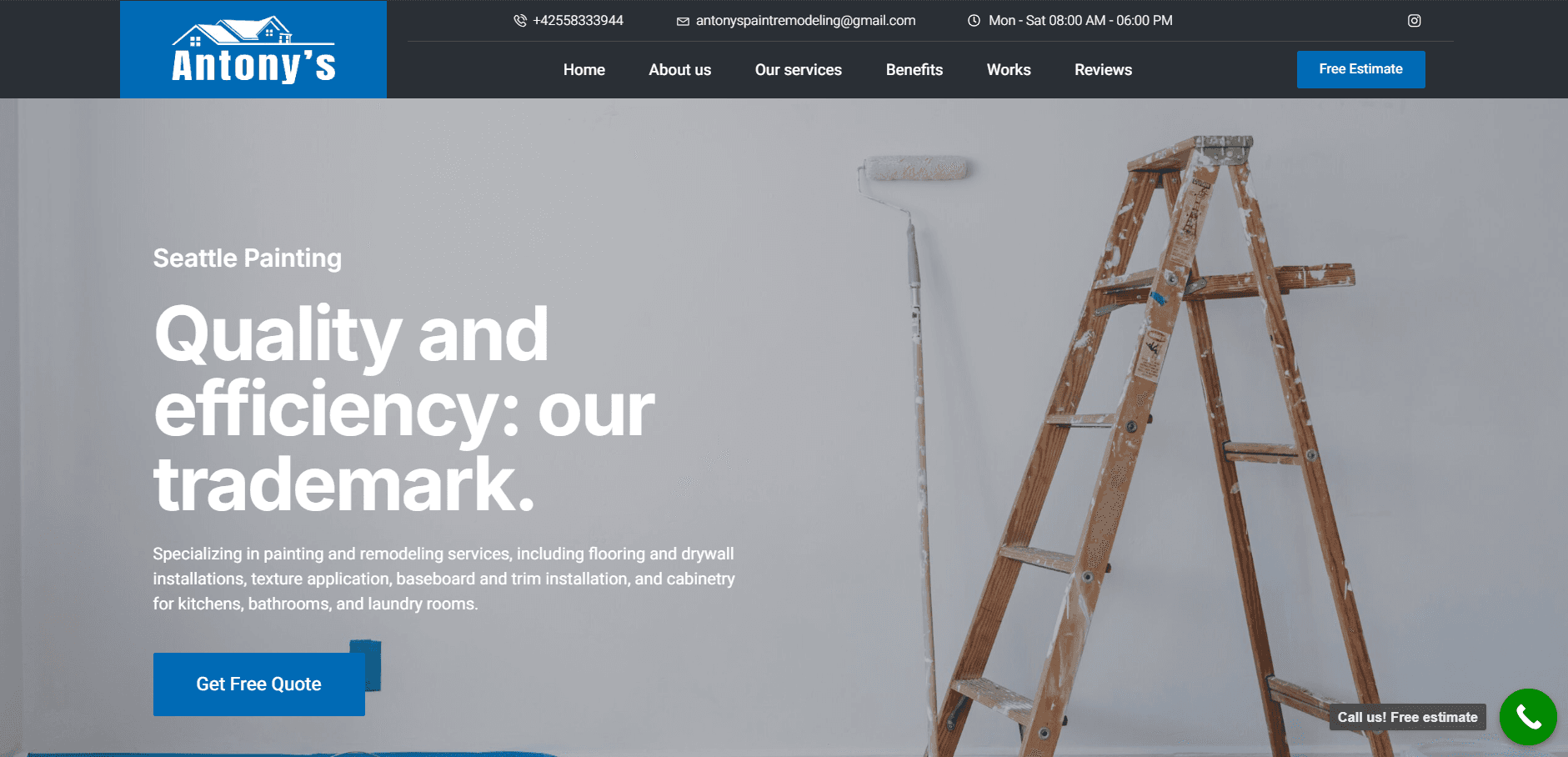Go to About us section

click(x=680, y=70)
